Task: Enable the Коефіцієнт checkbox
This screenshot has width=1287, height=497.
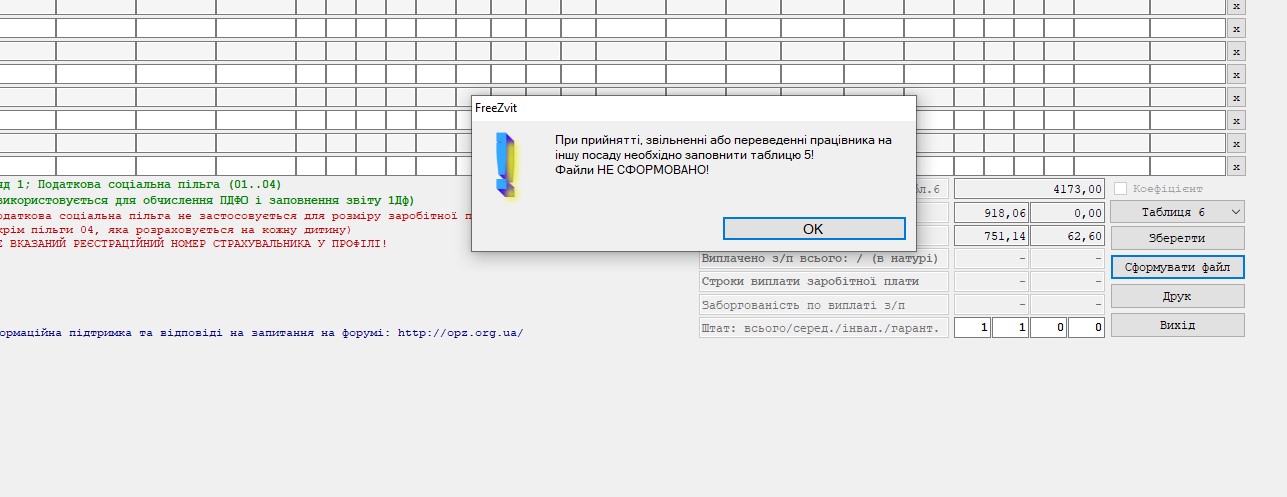Action: tap(1120, 188)
